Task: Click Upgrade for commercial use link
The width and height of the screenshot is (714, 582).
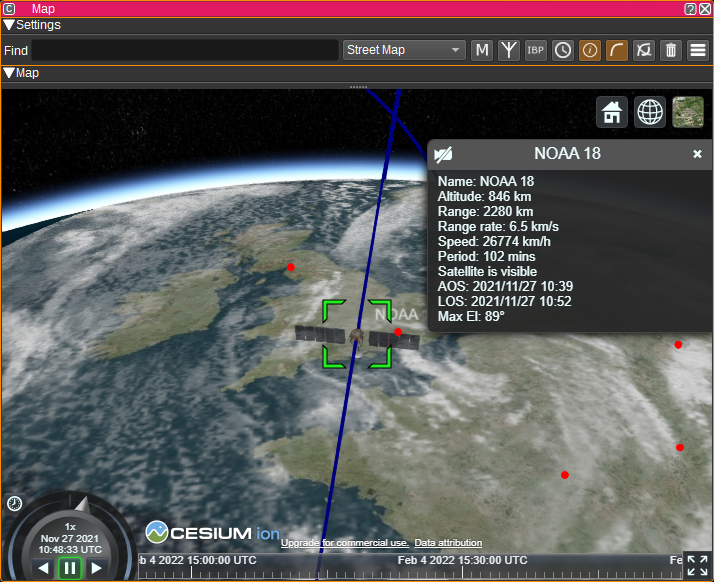Action: (344, 543)
